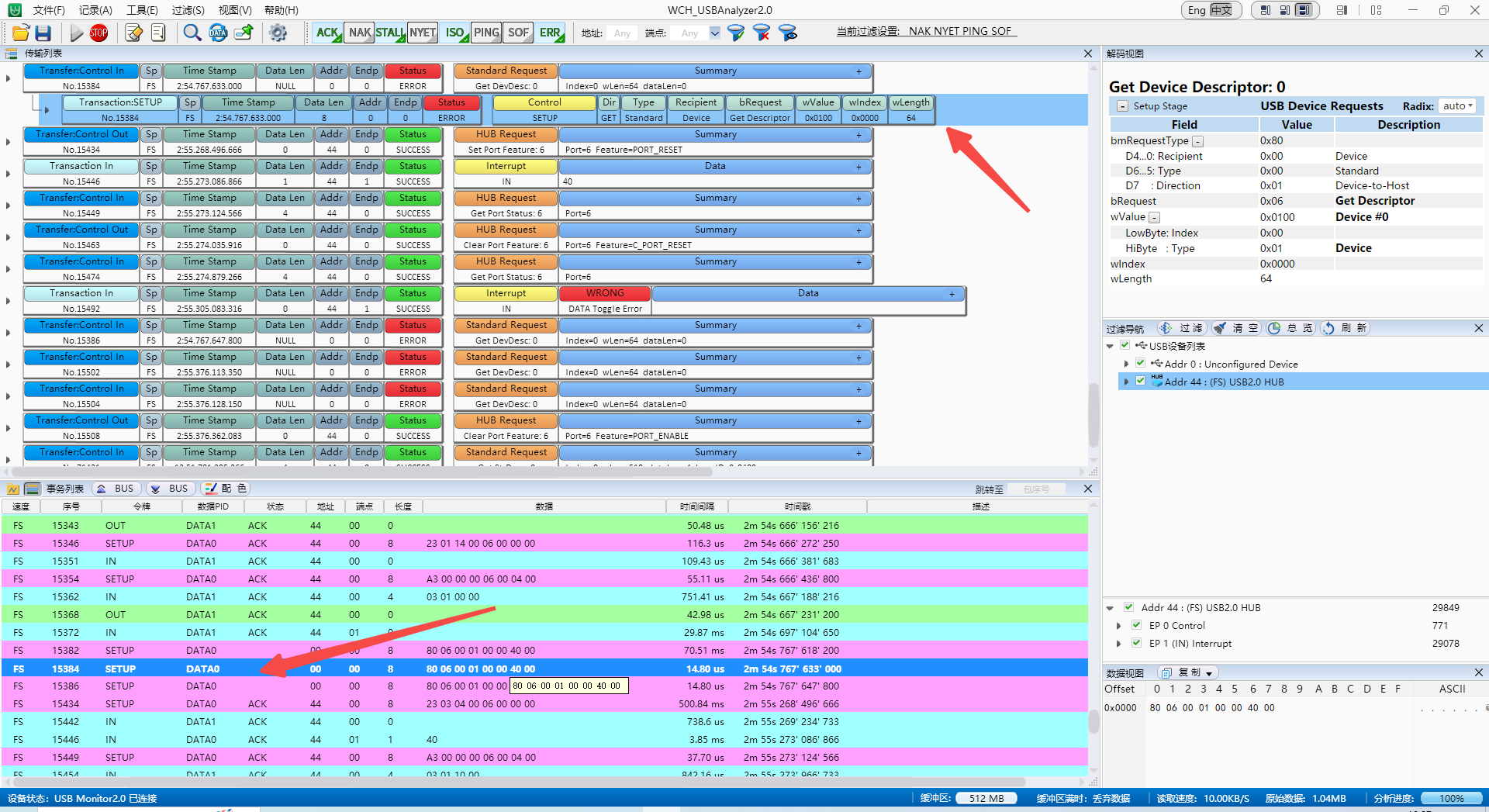Apply filter with the blue funnel icon
The height and width of the screenshot is (812, 1489).
(736, 33)
